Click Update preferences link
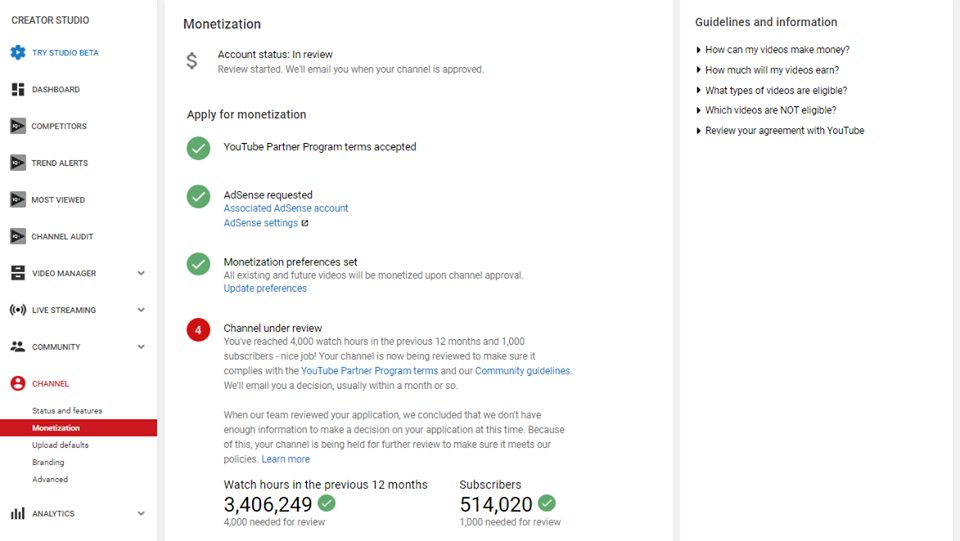960x541 pixels. [x=264, y=288]
